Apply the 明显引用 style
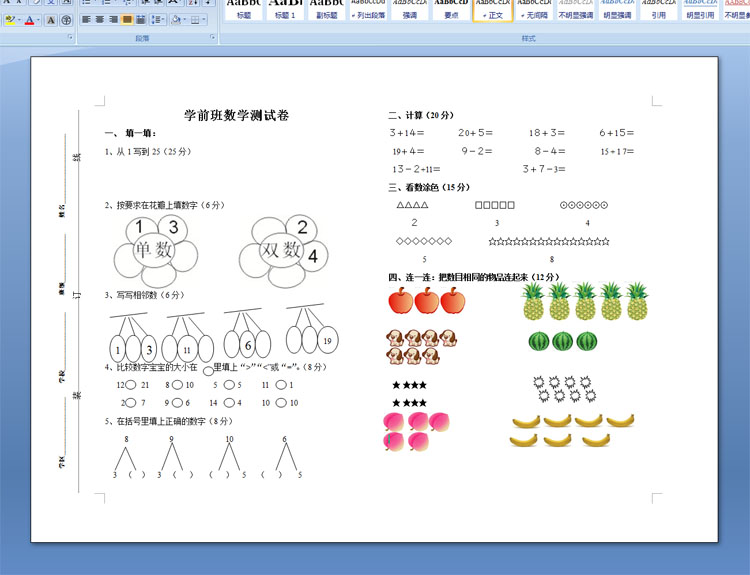Image resolution: width=750 pixels, height=575 pixels. (700, 10)
